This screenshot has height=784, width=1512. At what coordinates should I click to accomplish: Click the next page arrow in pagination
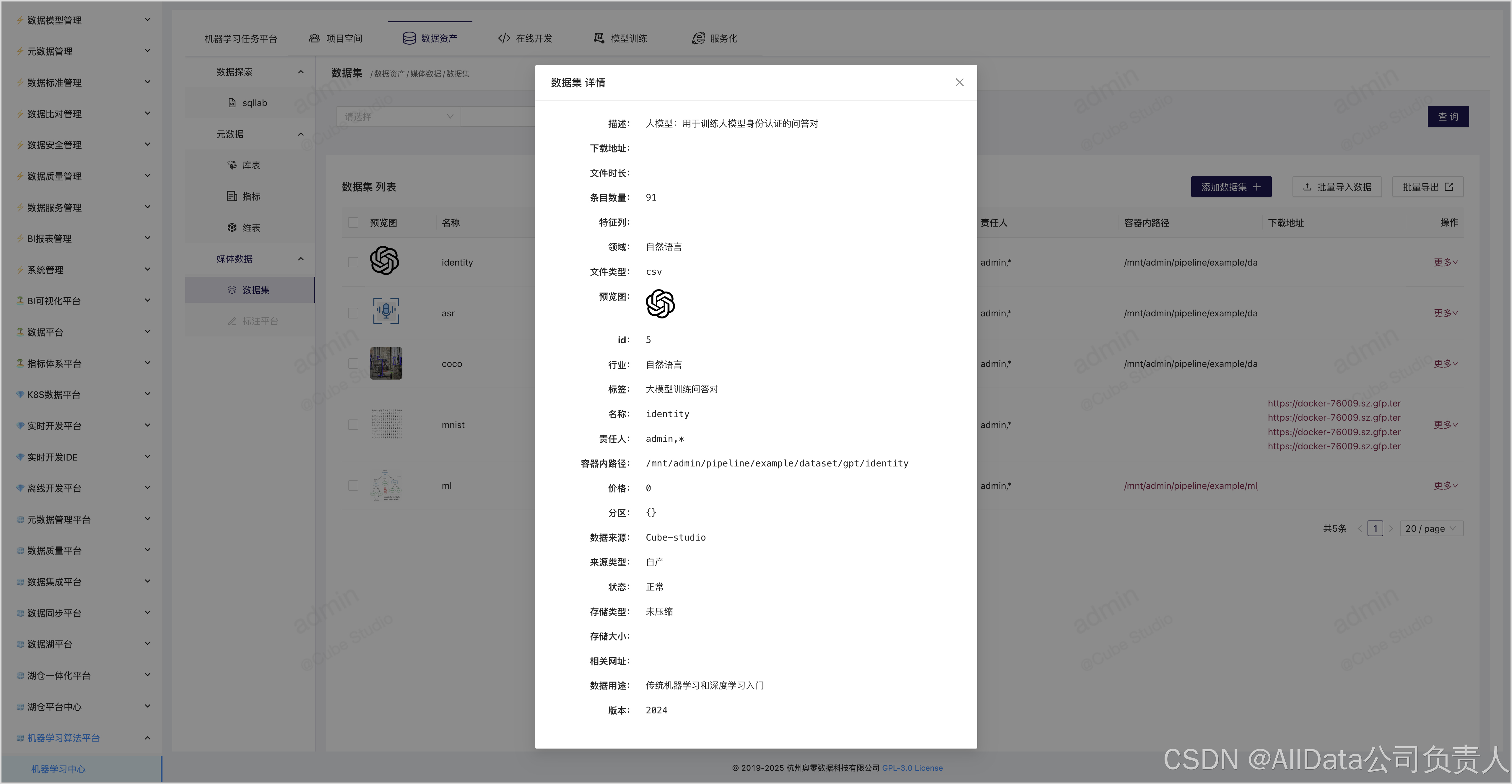(1391, 528)
